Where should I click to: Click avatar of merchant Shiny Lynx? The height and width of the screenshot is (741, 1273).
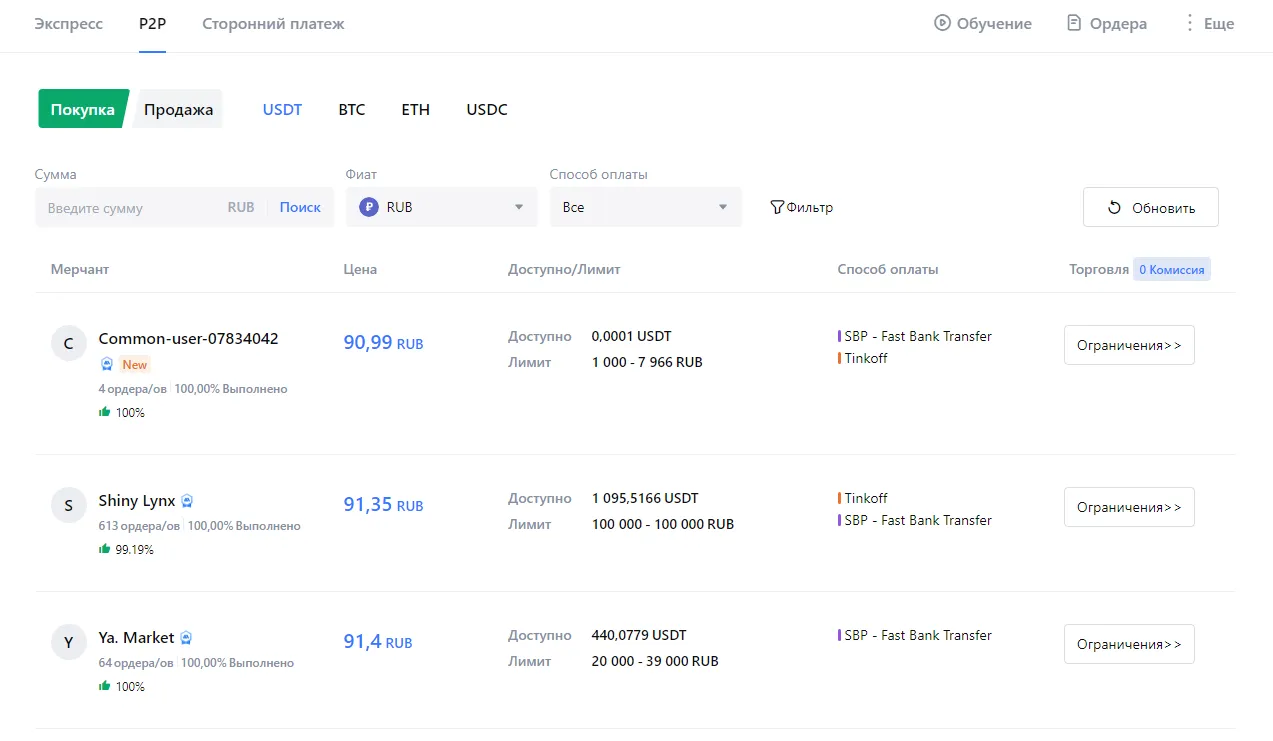click(68, 505)
